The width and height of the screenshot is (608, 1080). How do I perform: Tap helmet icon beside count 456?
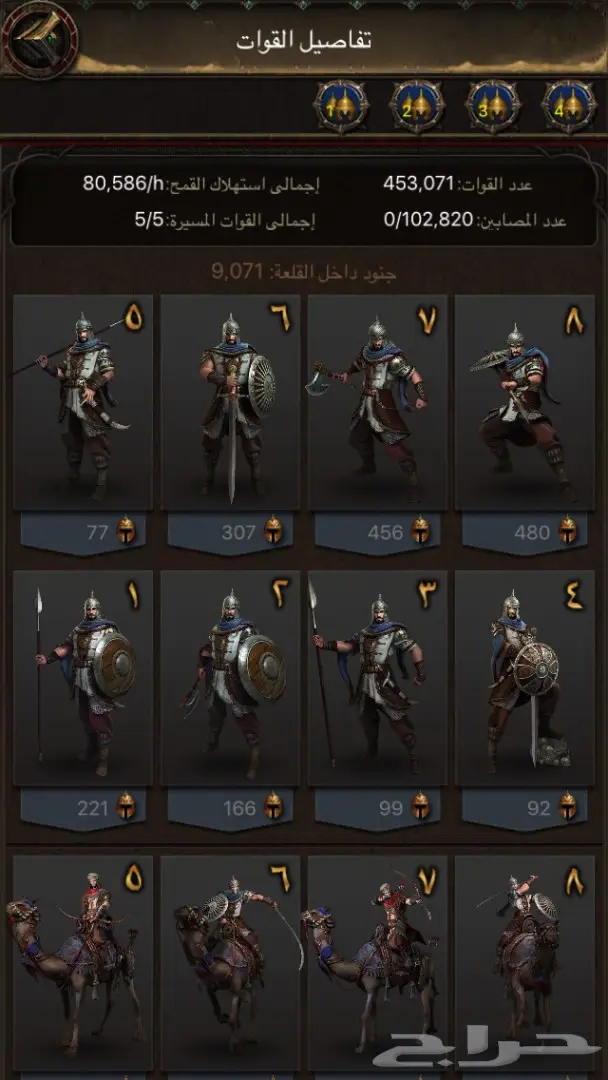tap(421, 530)
